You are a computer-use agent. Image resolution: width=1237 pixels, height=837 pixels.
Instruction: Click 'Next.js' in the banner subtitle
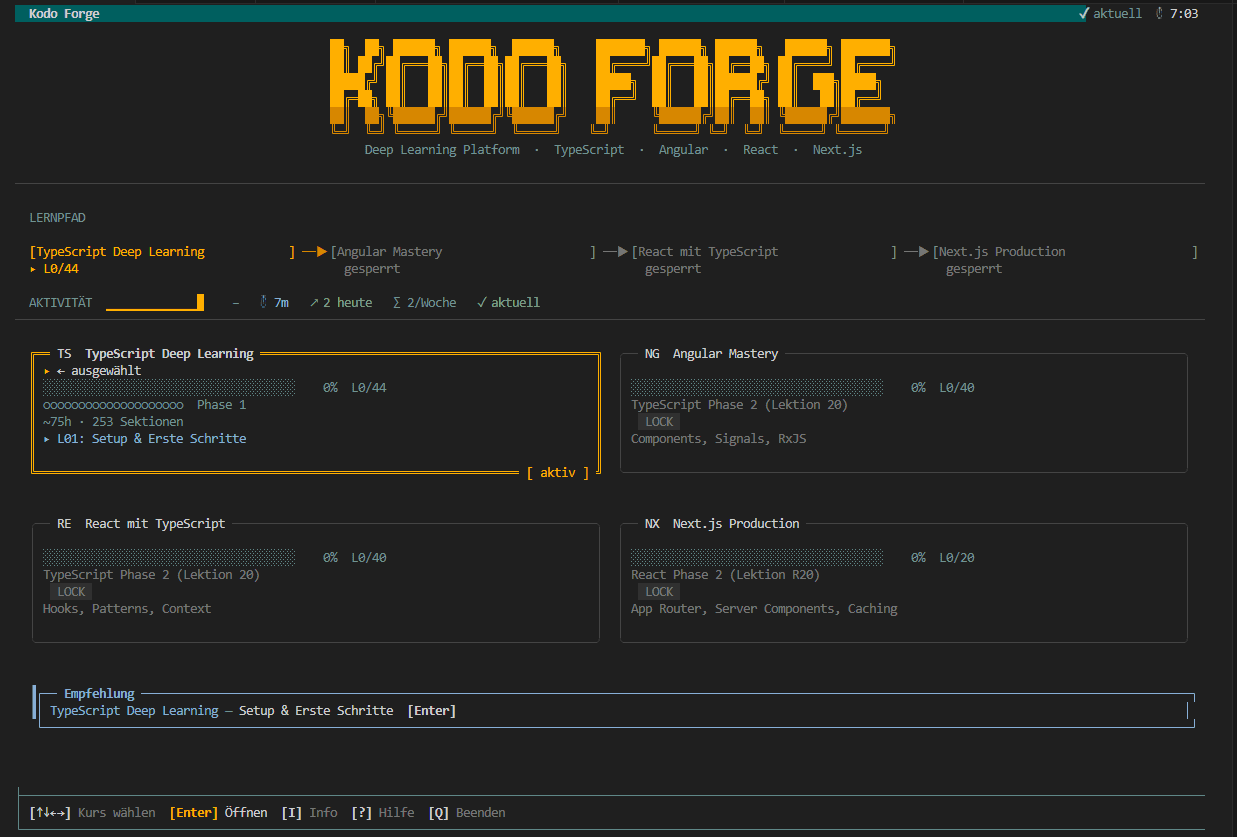[x=837, y=150]
